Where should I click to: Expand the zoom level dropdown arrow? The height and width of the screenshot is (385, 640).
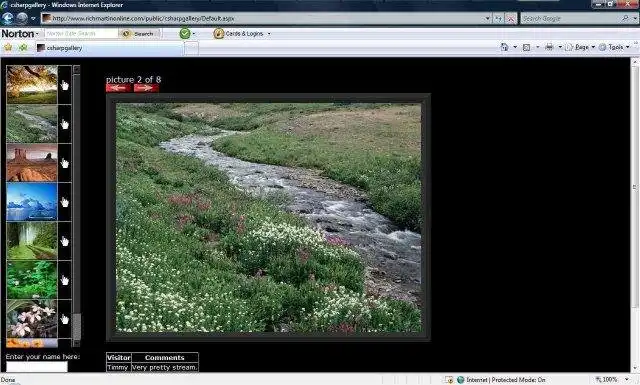click(x=627, y=380)
